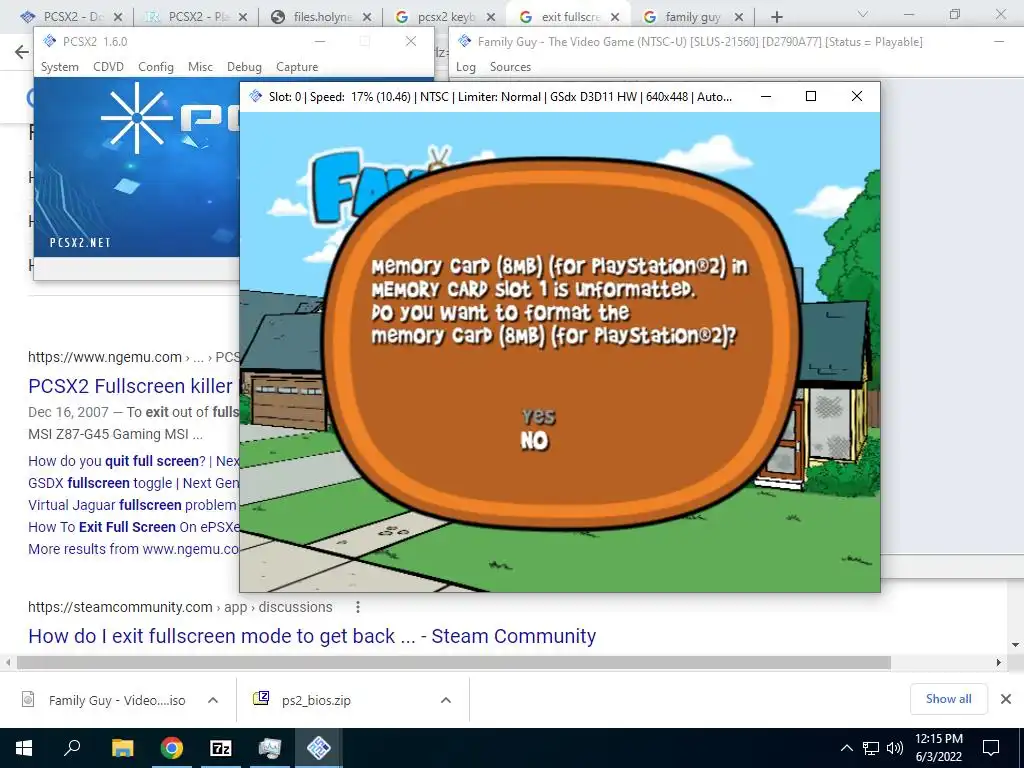The image size is (1024, 768).
Task: Click the ngemu.com result URL breadcrumb
Action: [134, 357]
